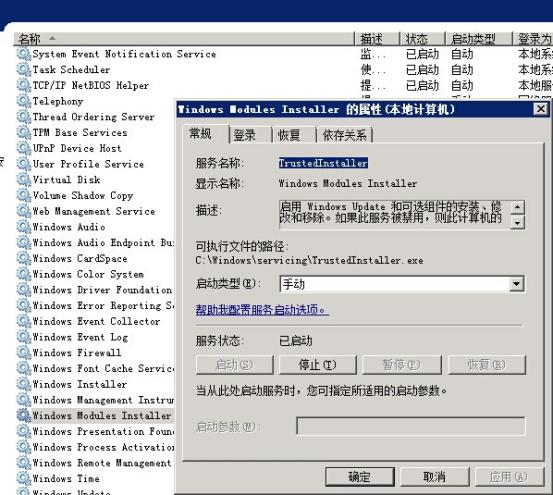The height and width of the screenshot is (495, 553).
Task: Click the 启动类型 column header
Action: point(478,39)
